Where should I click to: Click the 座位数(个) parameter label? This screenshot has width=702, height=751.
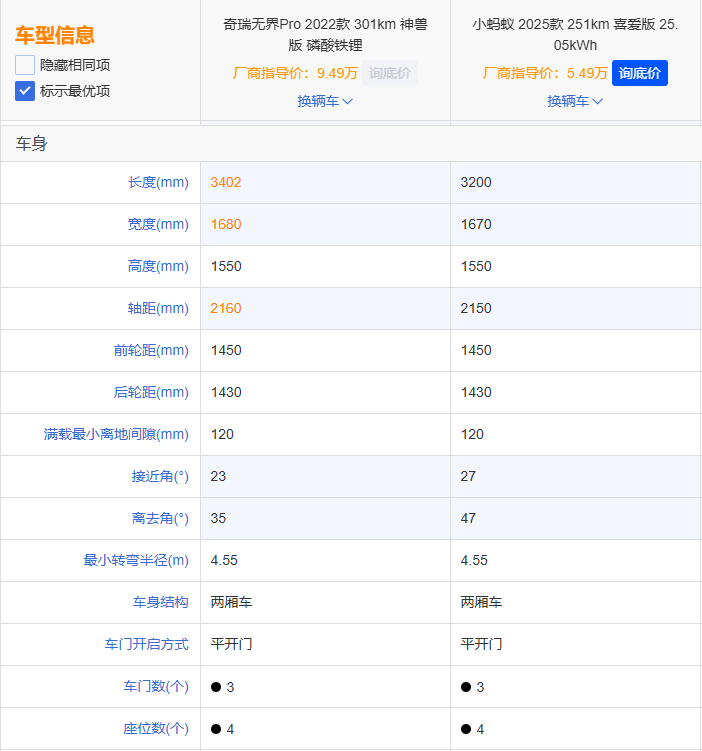click(156, 728)
